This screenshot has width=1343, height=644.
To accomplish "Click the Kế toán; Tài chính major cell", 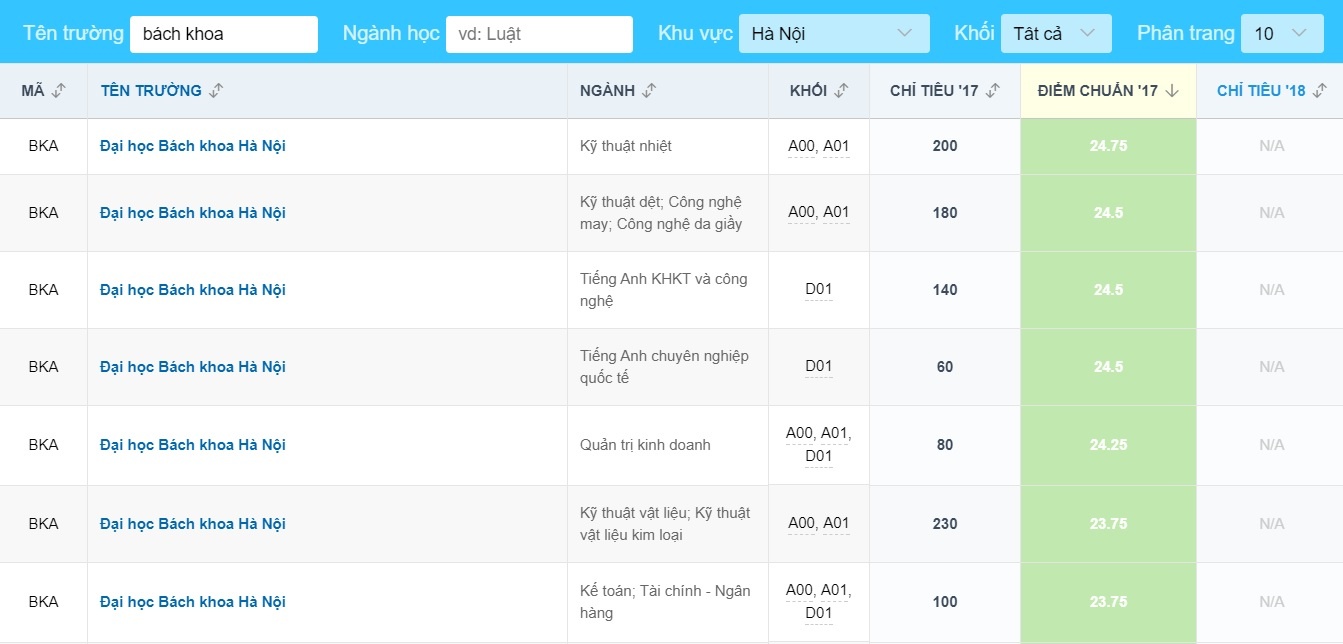I will (666, 602).
